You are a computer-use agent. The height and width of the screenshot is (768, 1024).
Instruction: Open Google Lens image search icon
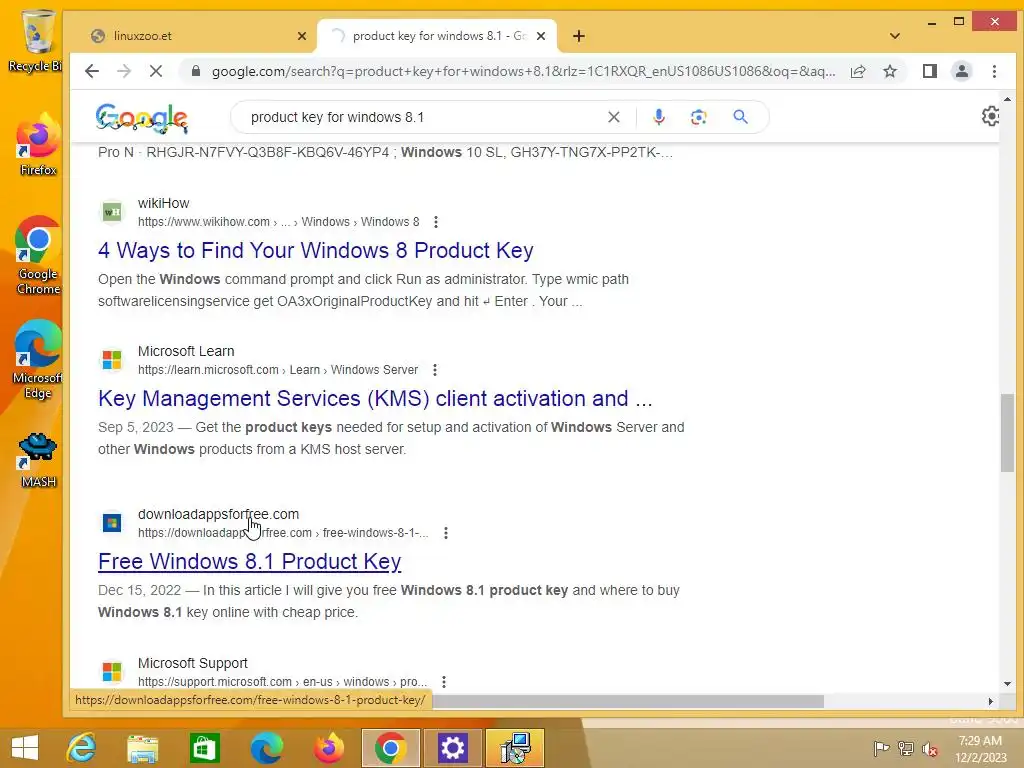[699, 117]
